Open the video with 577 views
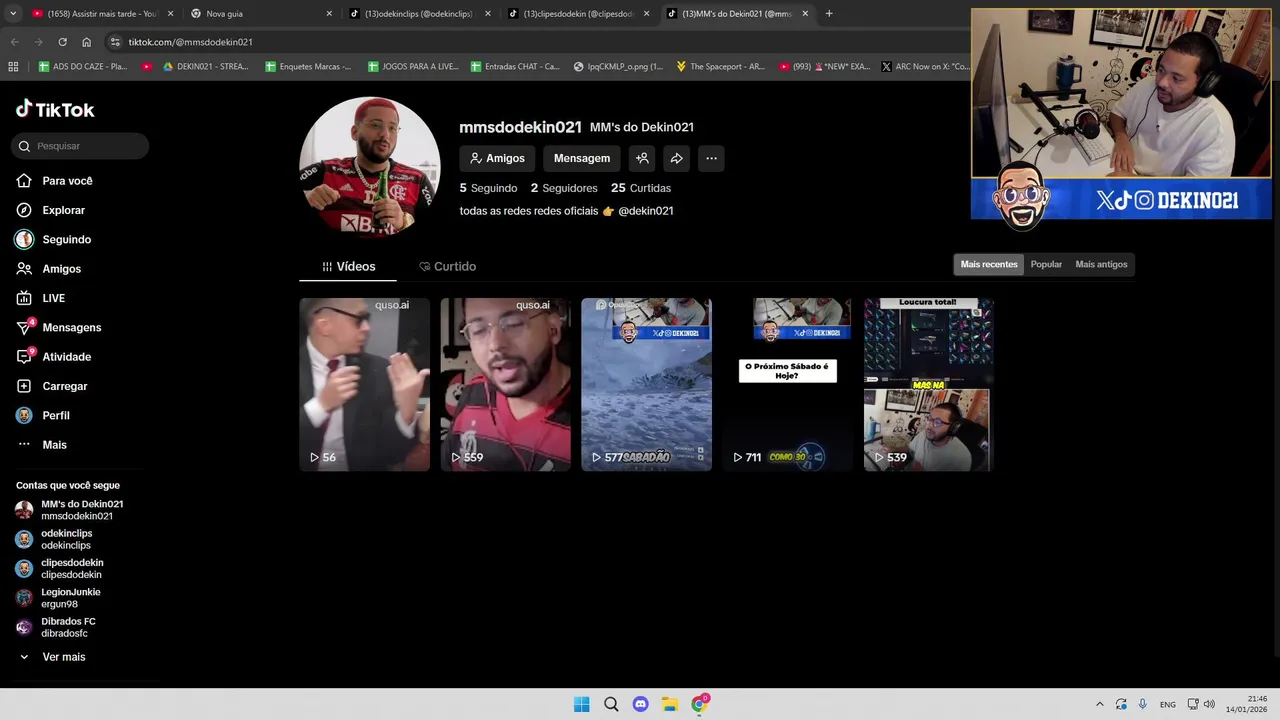Screen dimensions: 1280x720 pyautogui.click(x=646, y=385)
